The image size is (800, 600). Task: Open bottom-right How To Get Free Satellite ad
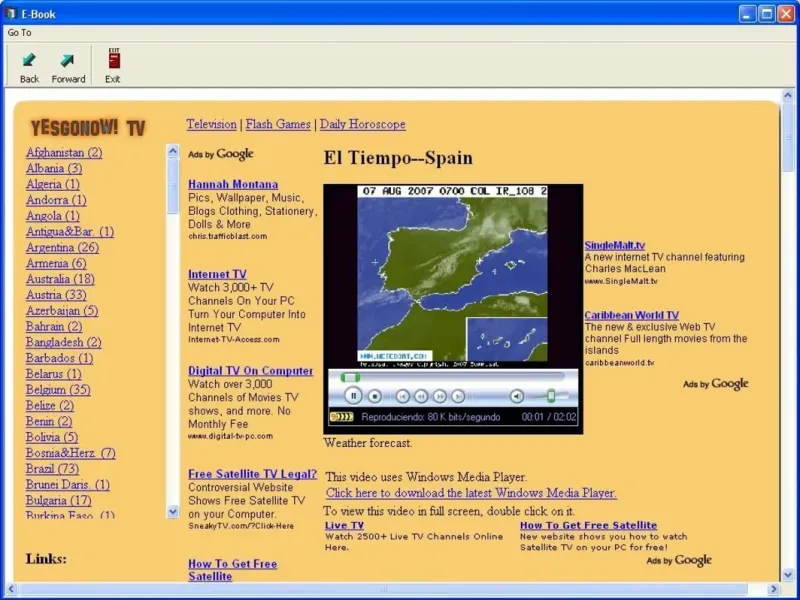(x=588, y=525)
